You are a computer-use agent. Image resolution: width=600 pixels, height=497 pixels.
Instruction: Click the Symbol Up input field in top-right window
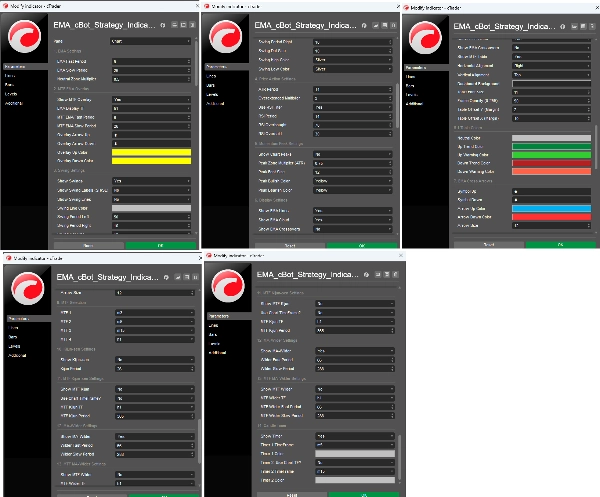pyautogui.click(x=551, y=191)
